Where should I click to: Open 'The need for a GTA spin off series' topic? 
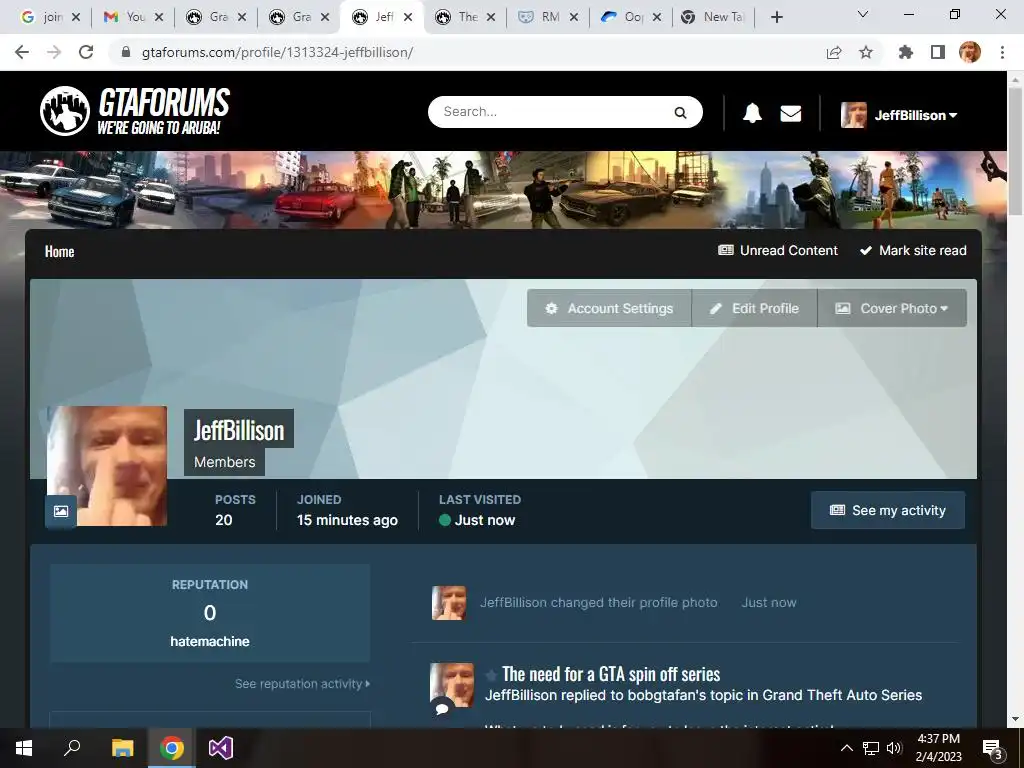[x=611, y=673]
